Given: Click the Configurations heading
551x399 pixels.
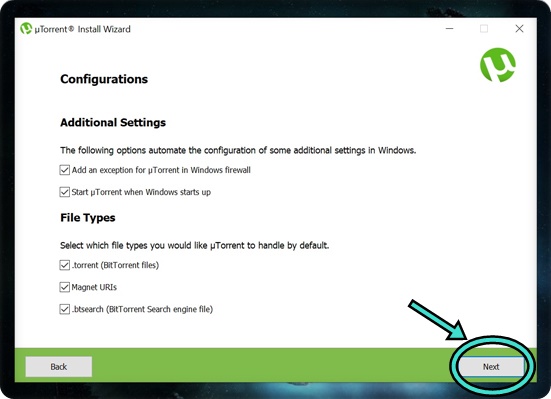Looking at the screenshot, I should pos(104,79).
